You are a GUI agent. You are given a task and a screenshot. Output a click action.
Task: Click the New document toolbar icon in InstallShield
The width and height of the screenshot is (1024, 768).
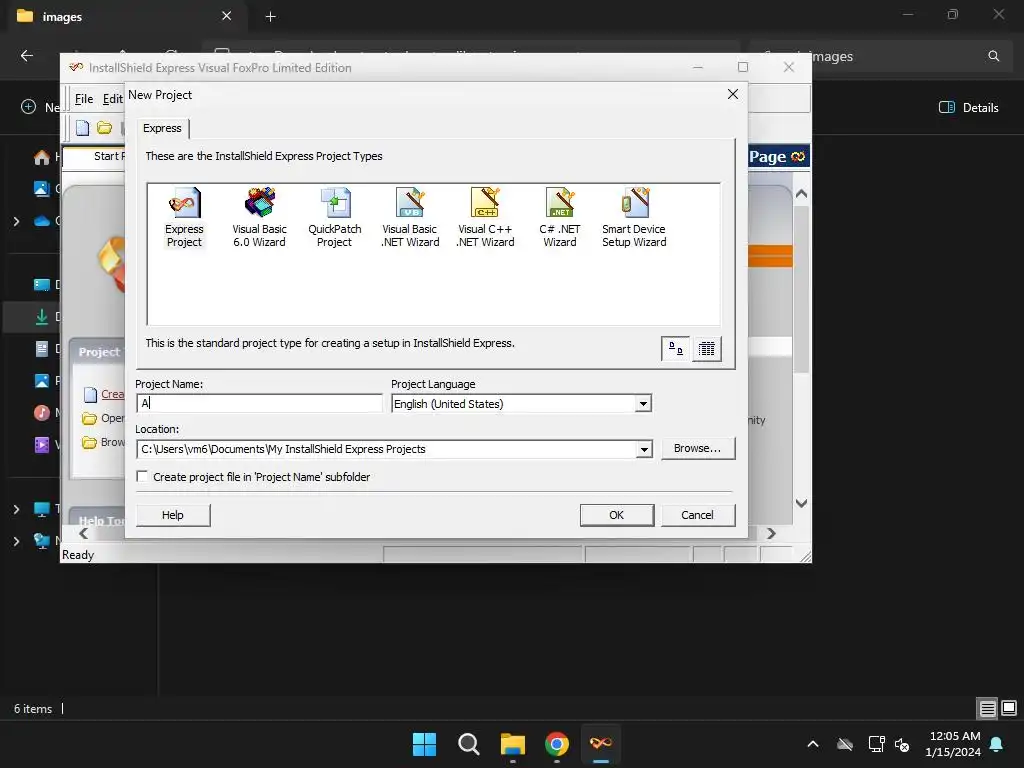pos(82,128)
